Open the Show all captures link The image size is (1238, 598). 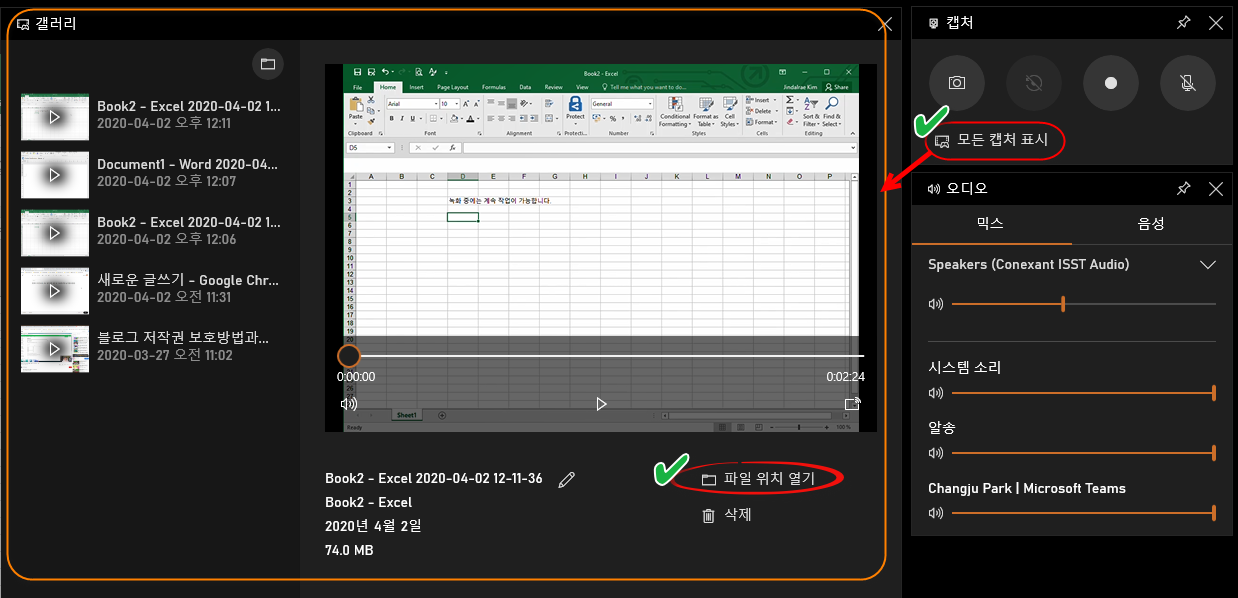point(991,140)
